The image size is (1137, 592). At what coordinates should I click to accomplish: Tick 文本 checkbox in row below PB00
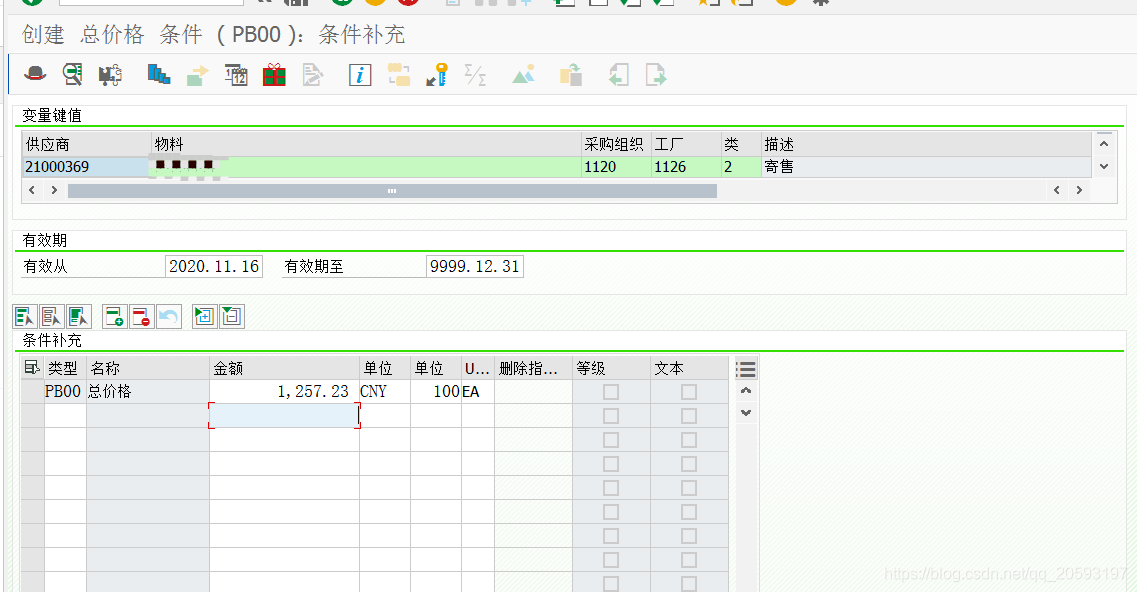point(689,416)
